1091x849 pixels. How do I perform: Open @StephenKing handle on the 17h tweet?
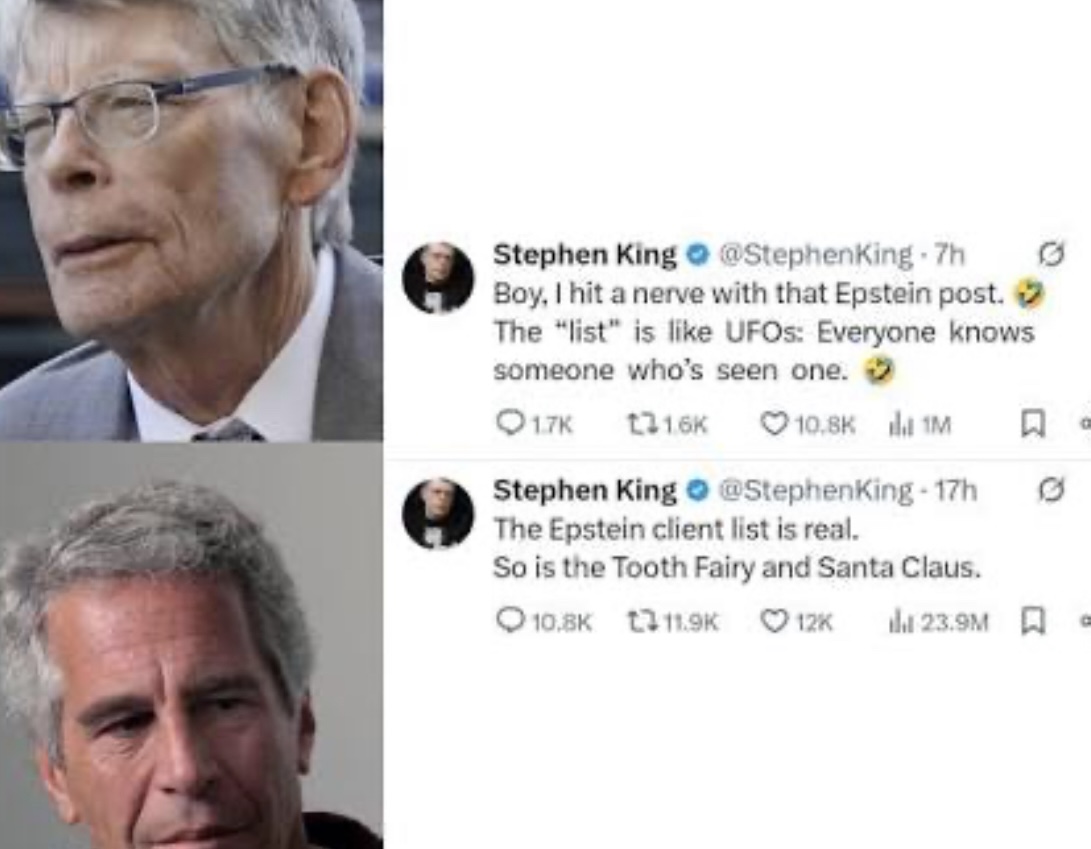click(813, 491)
